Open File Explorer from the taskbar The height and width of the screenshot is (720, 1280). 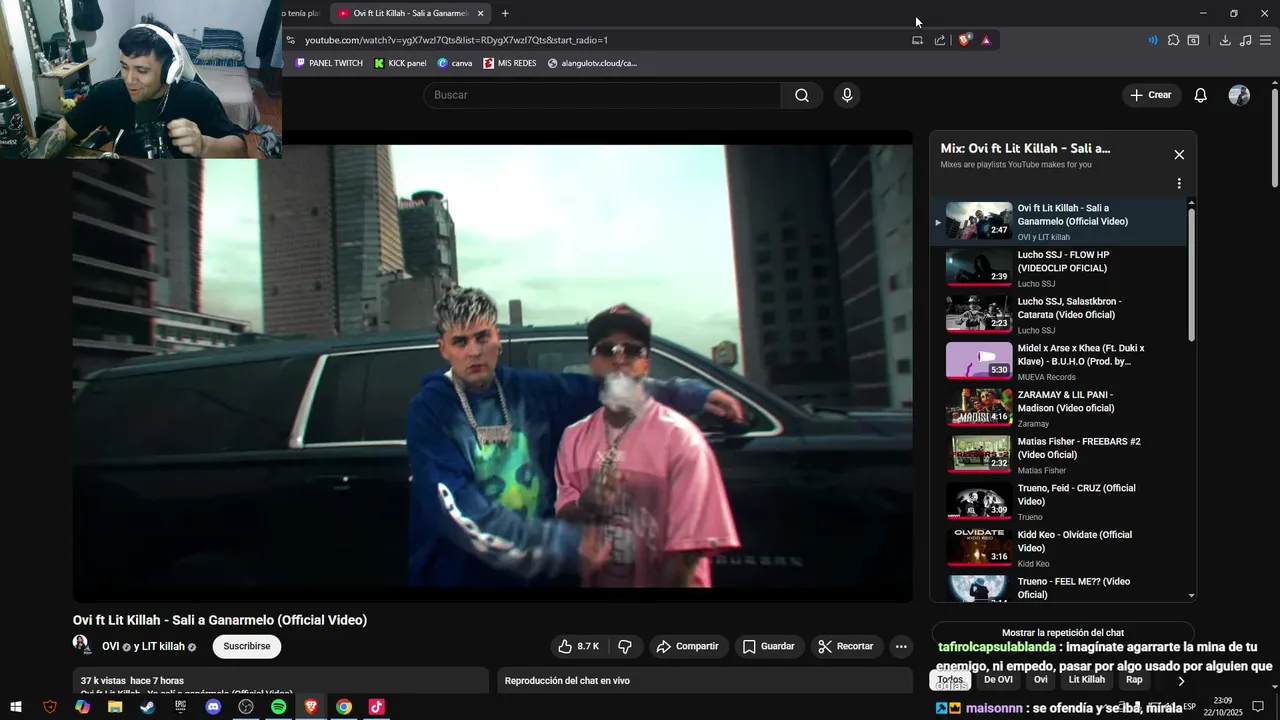point(115,707)
